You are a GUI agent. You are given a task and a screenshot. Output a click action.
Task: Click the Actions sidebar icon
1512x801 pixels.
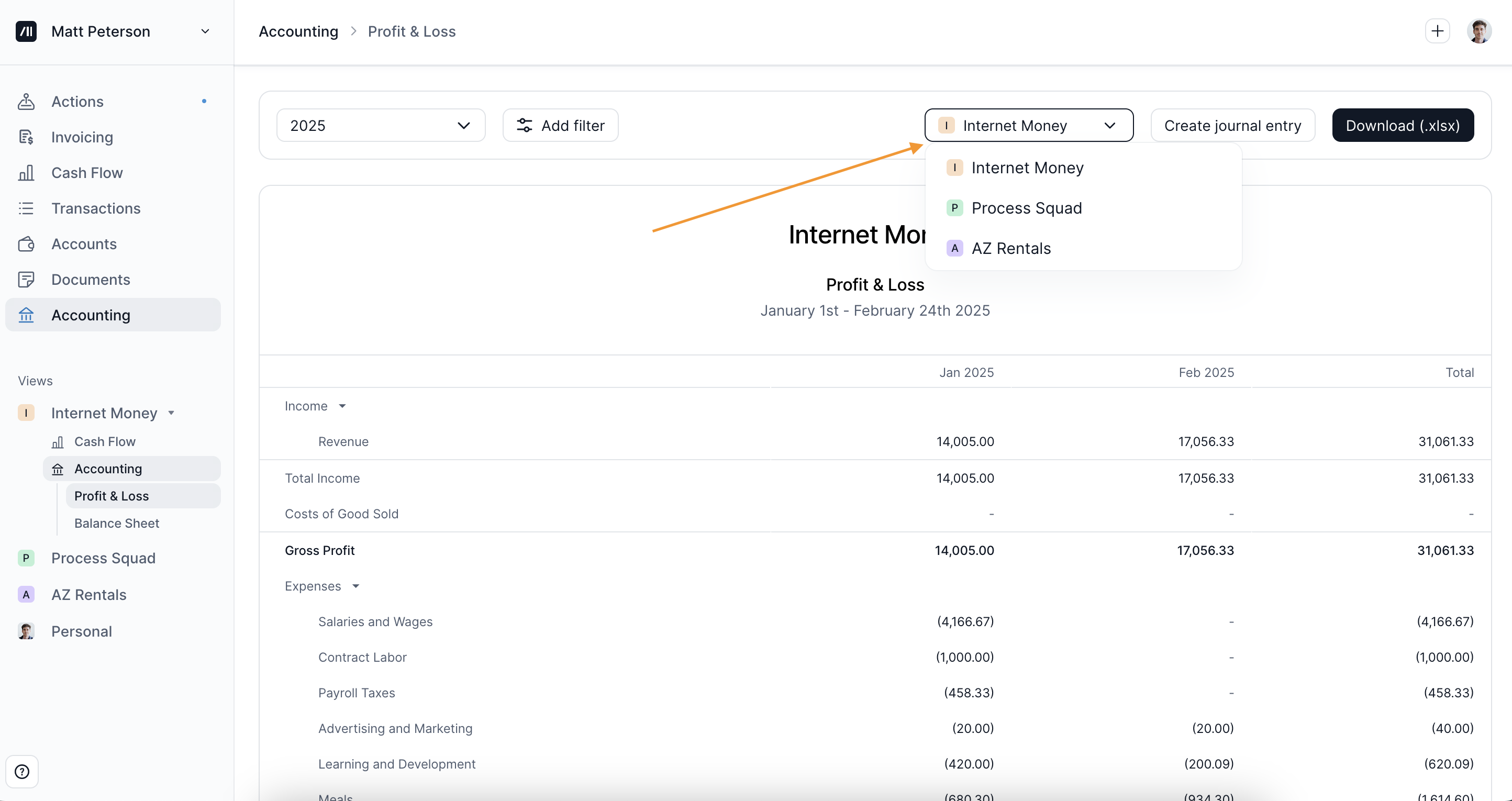pos(26,102)
